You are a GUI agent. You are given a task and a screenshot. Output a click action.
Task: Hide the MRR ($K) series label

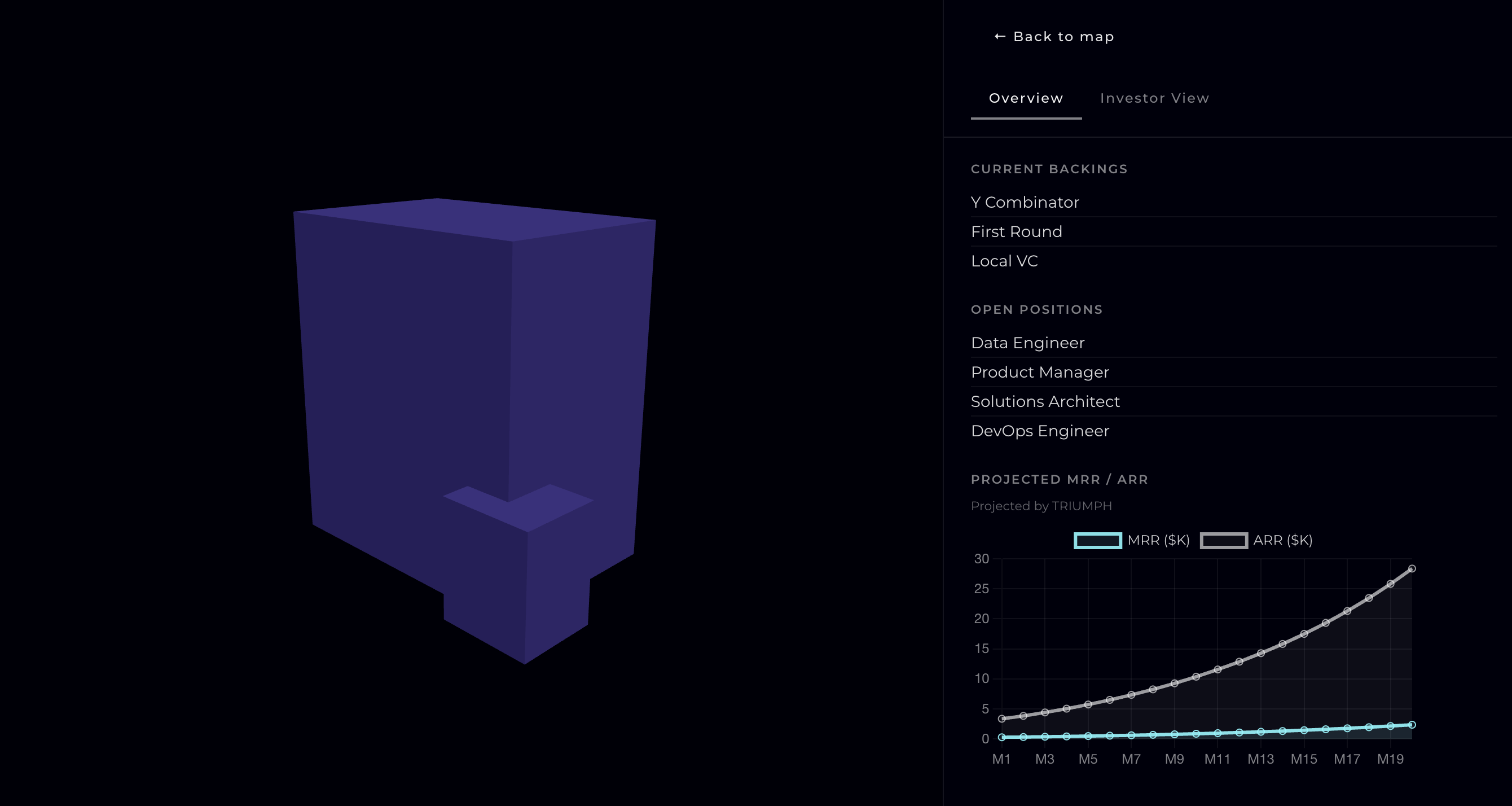tap(1158, 540)
